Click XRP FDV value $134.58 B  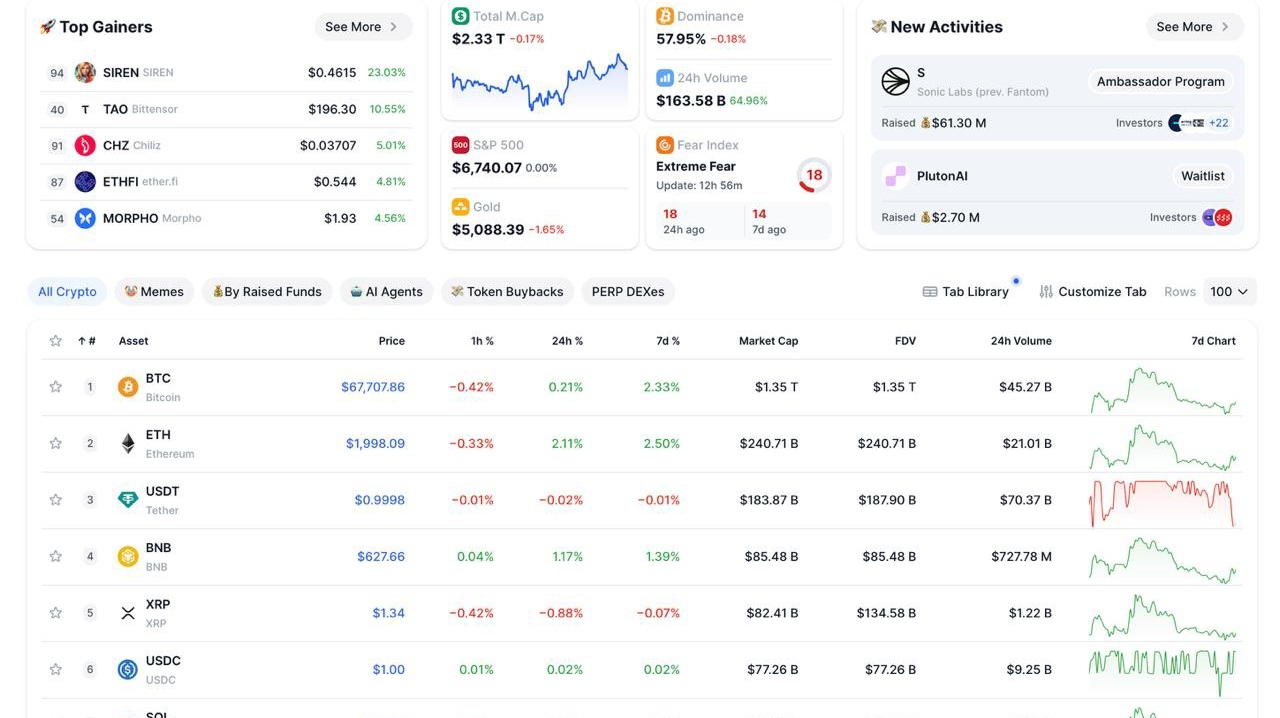coord(886,613)
